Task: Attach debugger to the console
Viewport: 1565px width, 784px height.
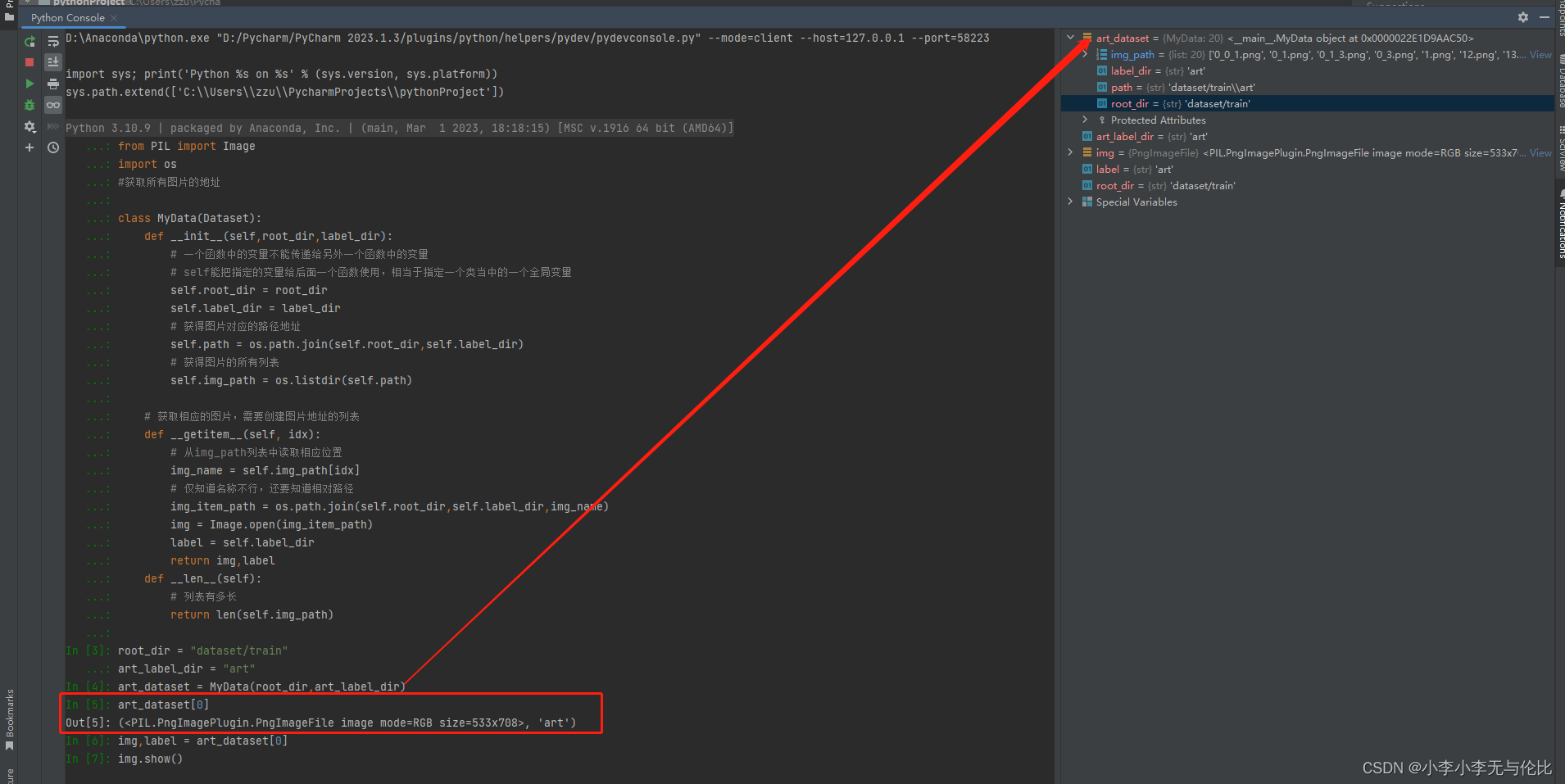Action: (29, 105)
